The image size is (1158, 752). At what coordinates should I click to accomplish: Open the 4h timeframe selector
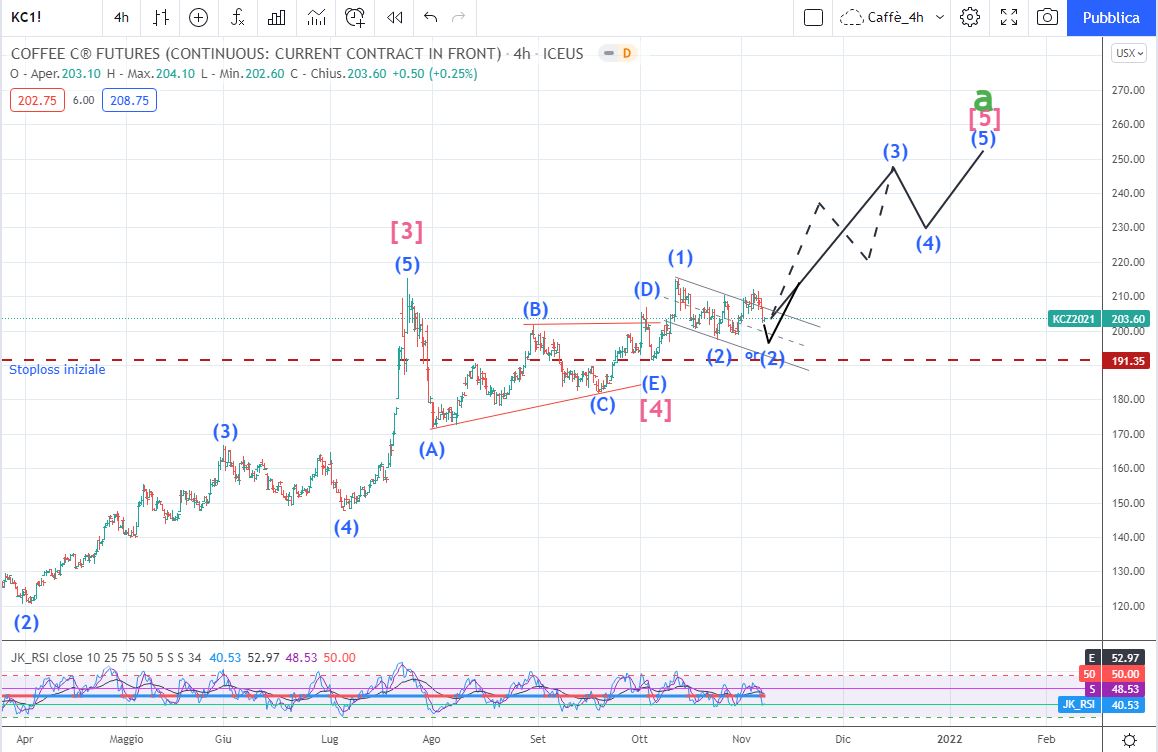tap(122, 17)
